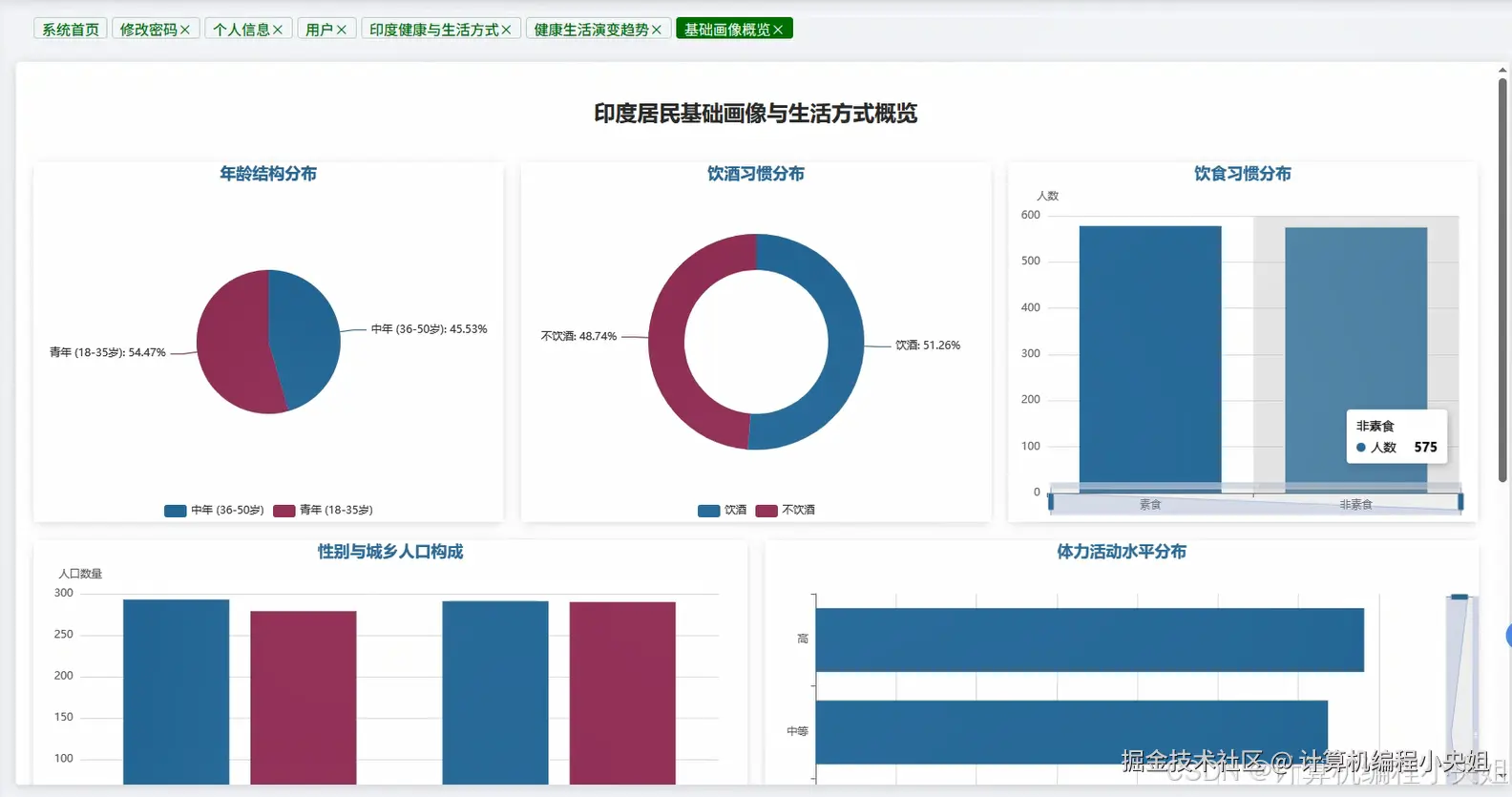The height and width of the screenshot is (797, 1512).
Task: Toggle the 饮酒 legend item
Action: pyautogui.click(x=723, y=511)
